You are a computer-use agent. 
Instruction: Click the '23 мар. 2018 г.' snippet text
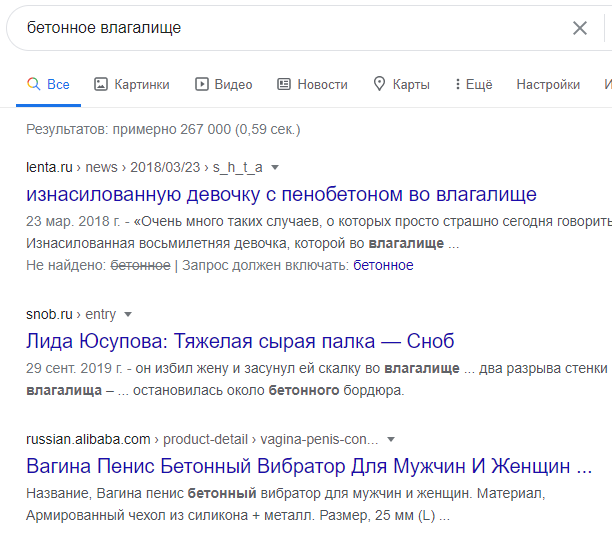(x=73, y=221)
